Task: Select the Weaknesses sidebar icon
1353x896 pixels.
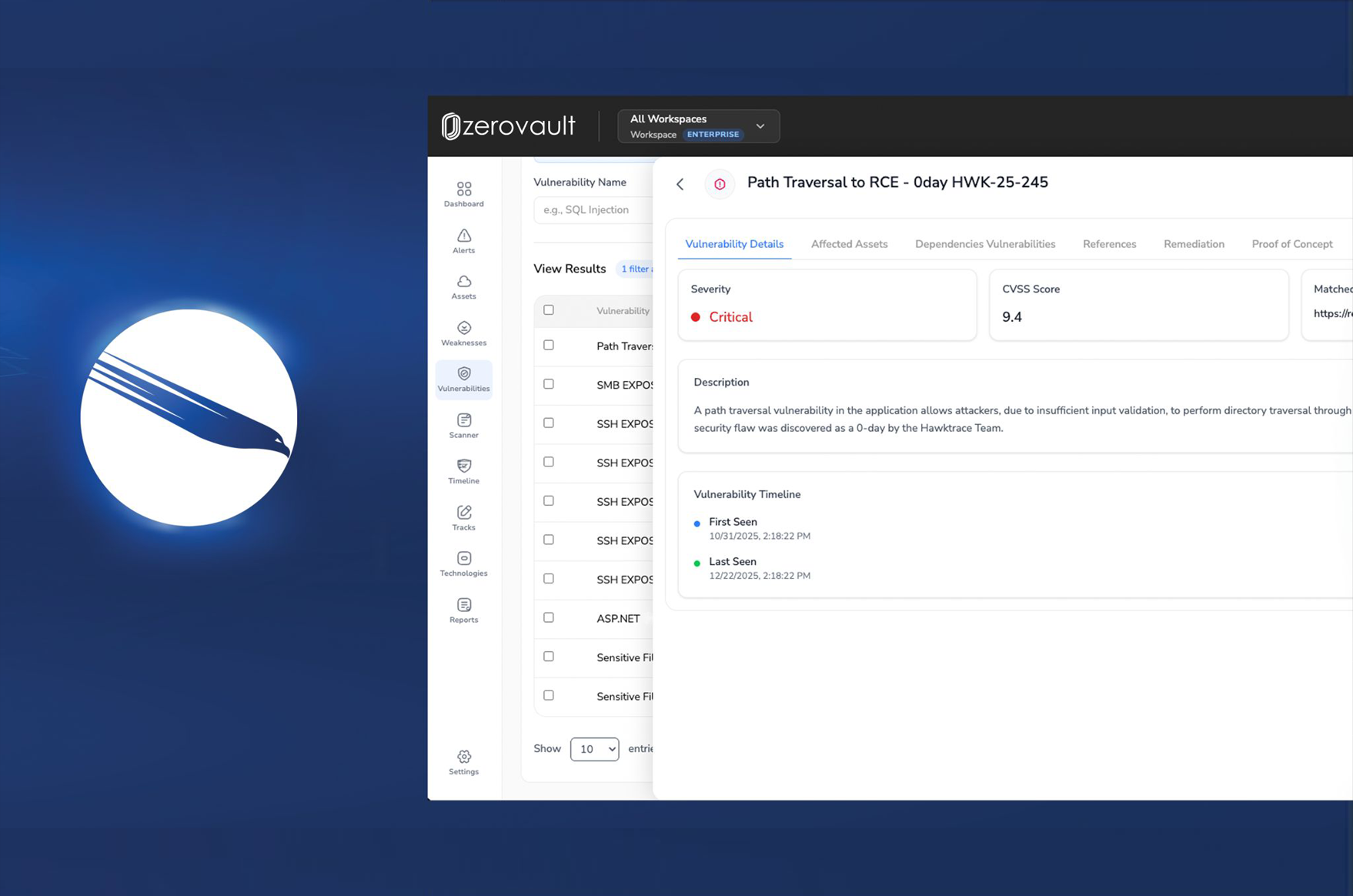Action: tap(463, 333)
